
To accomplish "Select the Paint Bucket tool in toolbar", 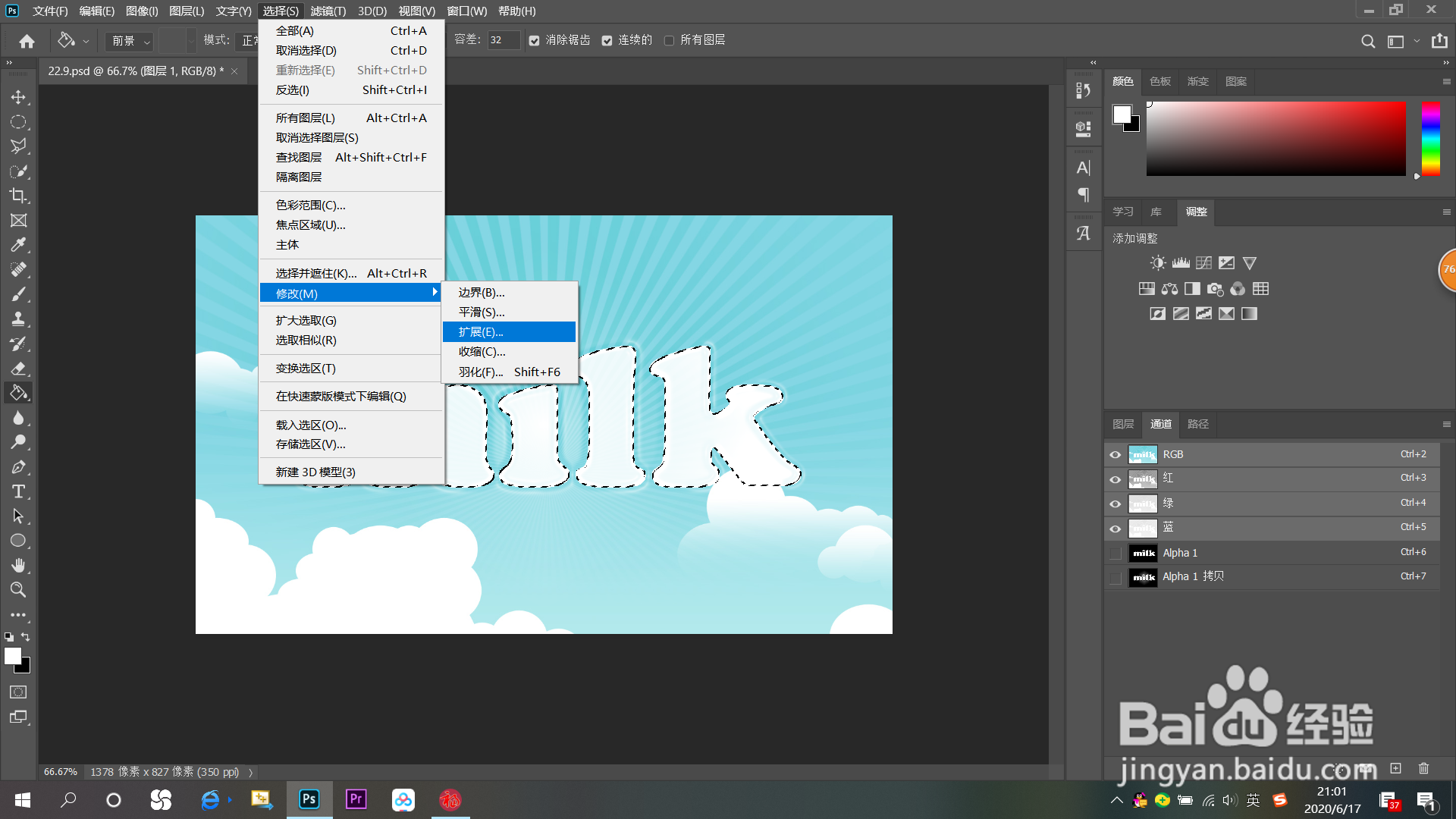I will (18, 393).
